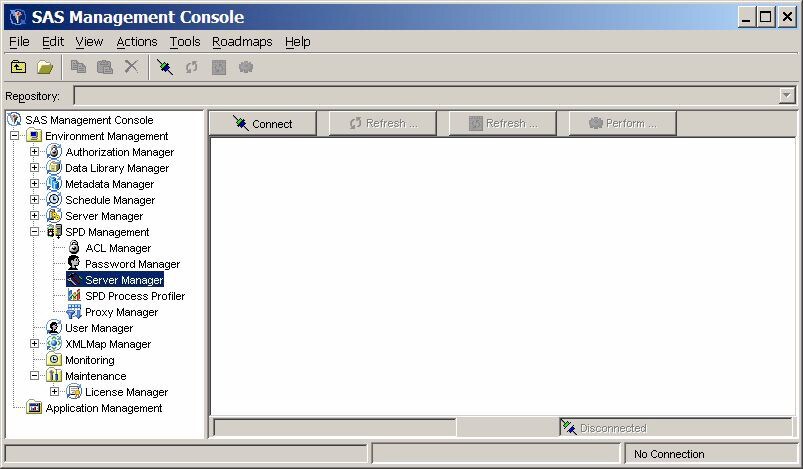Click the Schedule Manager clock icon
803x469 pixels.
coord(54,199)
